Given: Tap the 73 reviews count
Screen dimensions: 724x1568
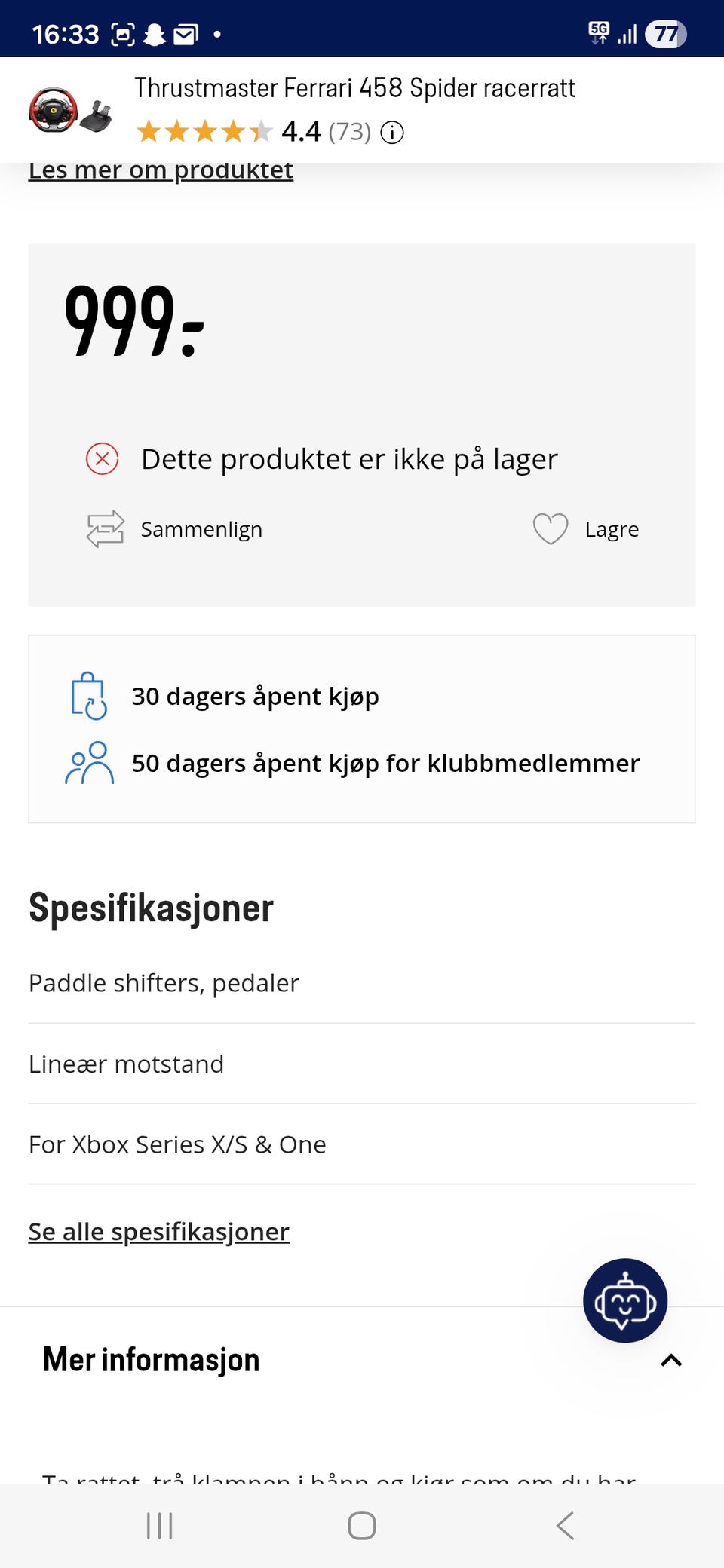Looking at the screenshot, I should (349, 133).
